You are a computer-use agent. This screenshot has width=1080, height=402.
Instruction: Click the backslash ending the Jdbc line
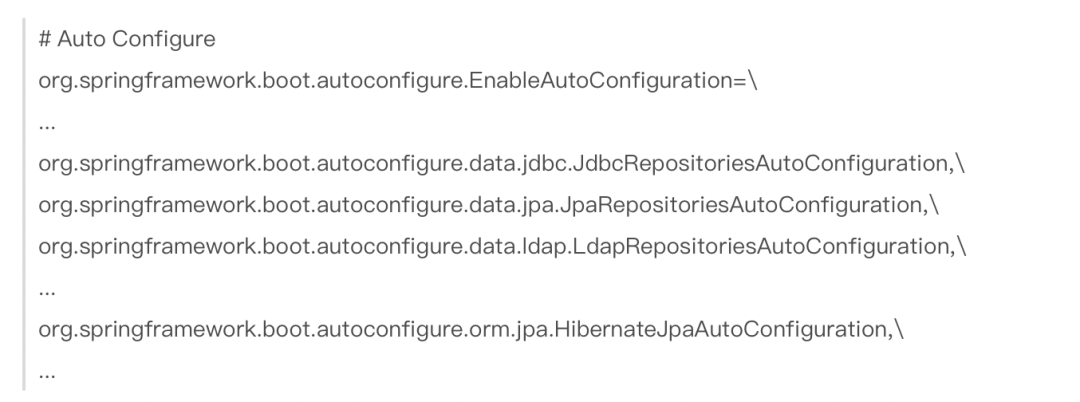click(x=959, y=164)
